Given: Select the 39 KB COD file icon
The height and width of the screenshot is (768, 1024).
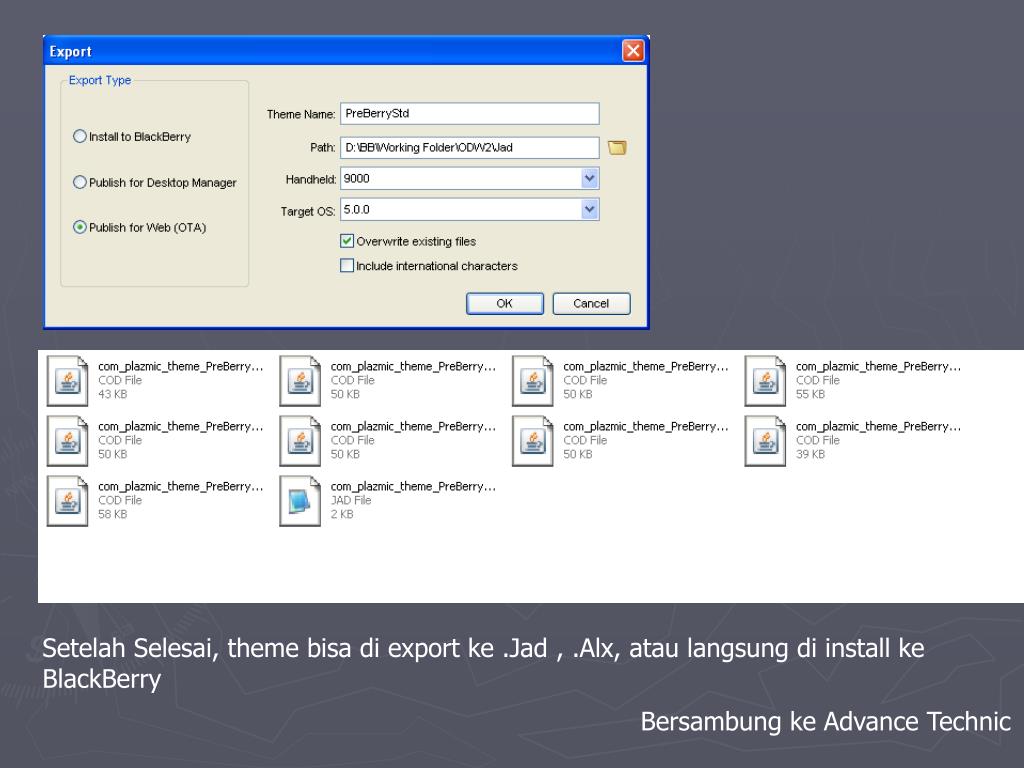Looking at the screenshot, I should coord(765,441).
